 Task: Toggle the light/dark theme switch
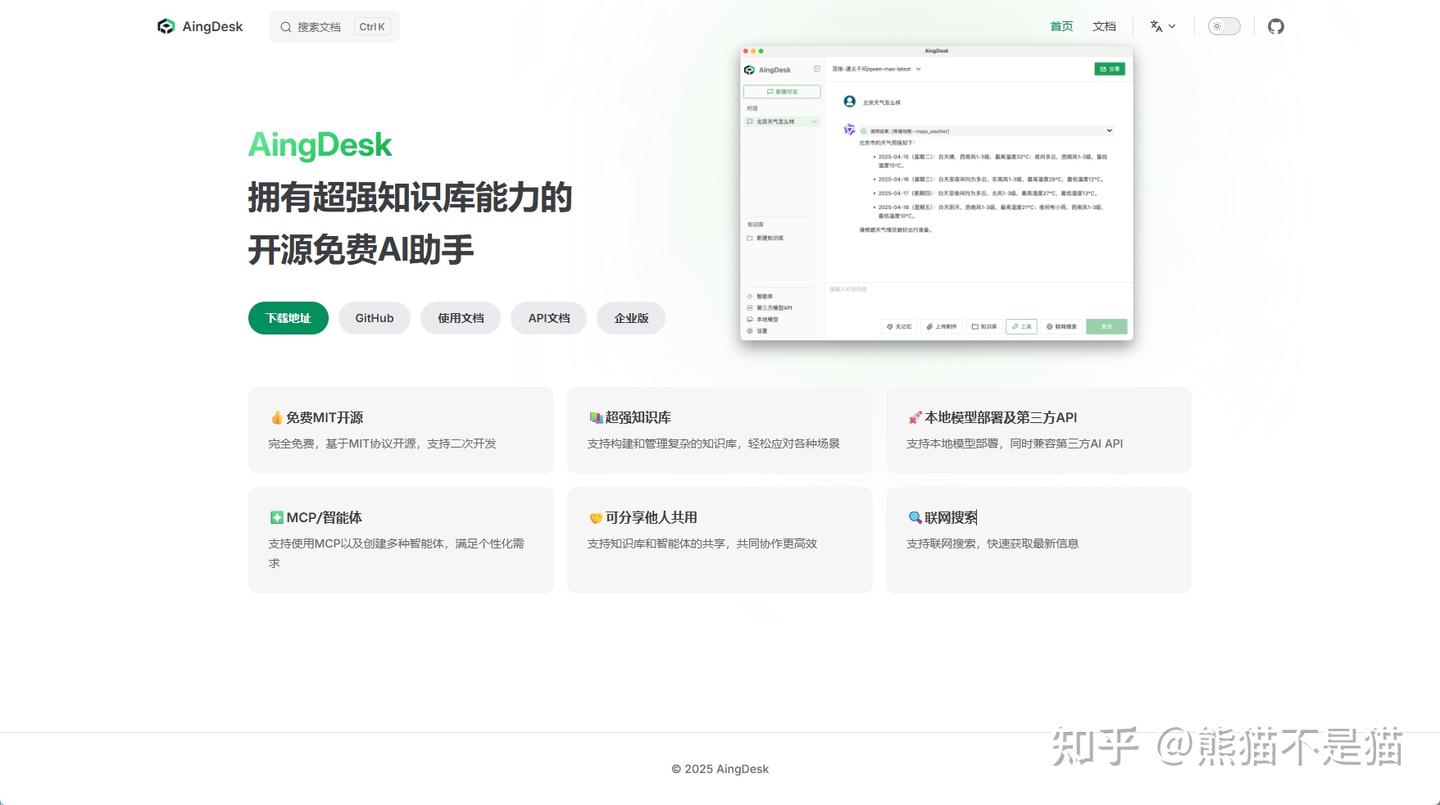pos(1223,26)
